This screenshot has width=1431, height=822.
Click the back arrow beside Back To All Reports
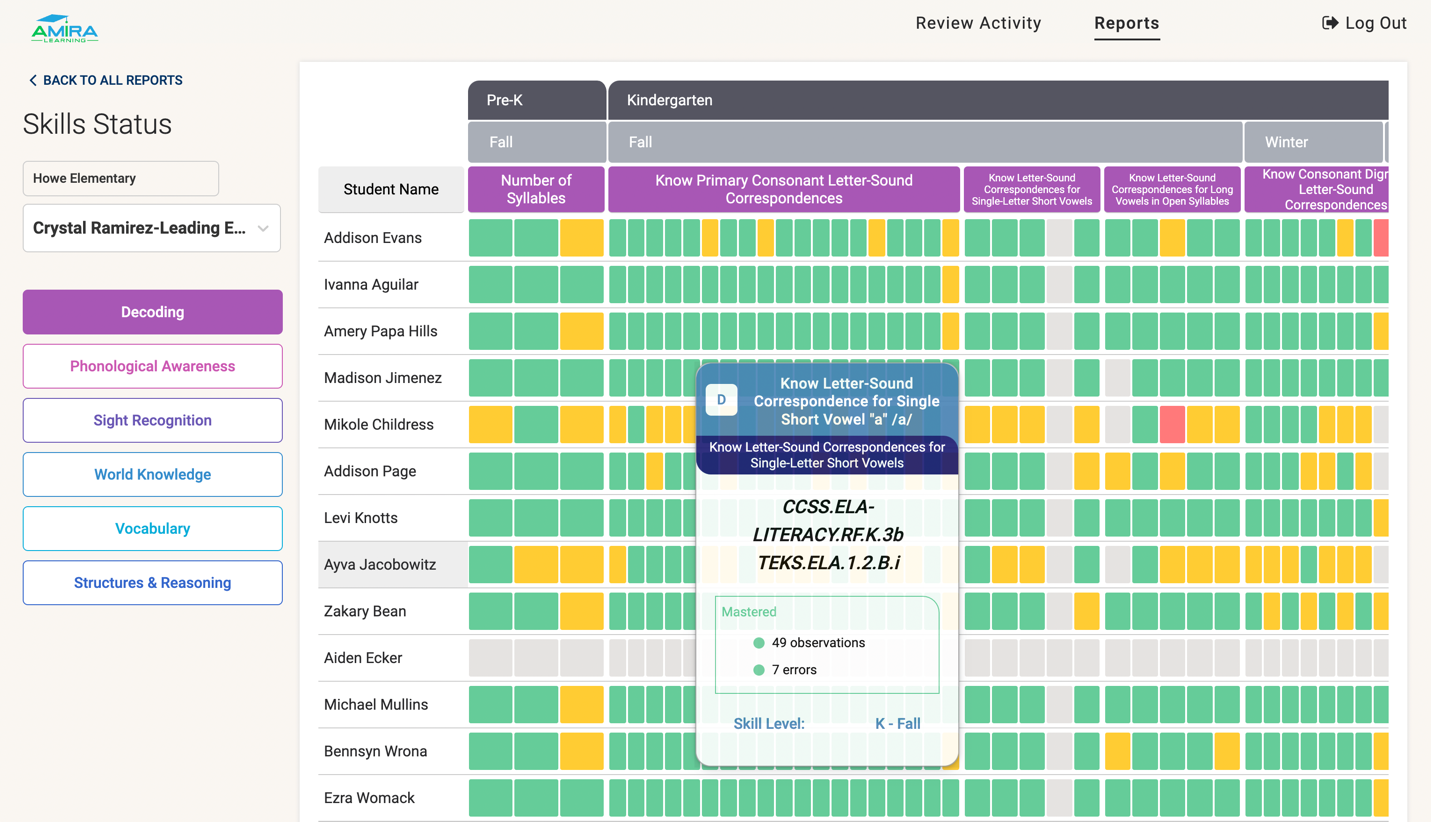[33, 80]
